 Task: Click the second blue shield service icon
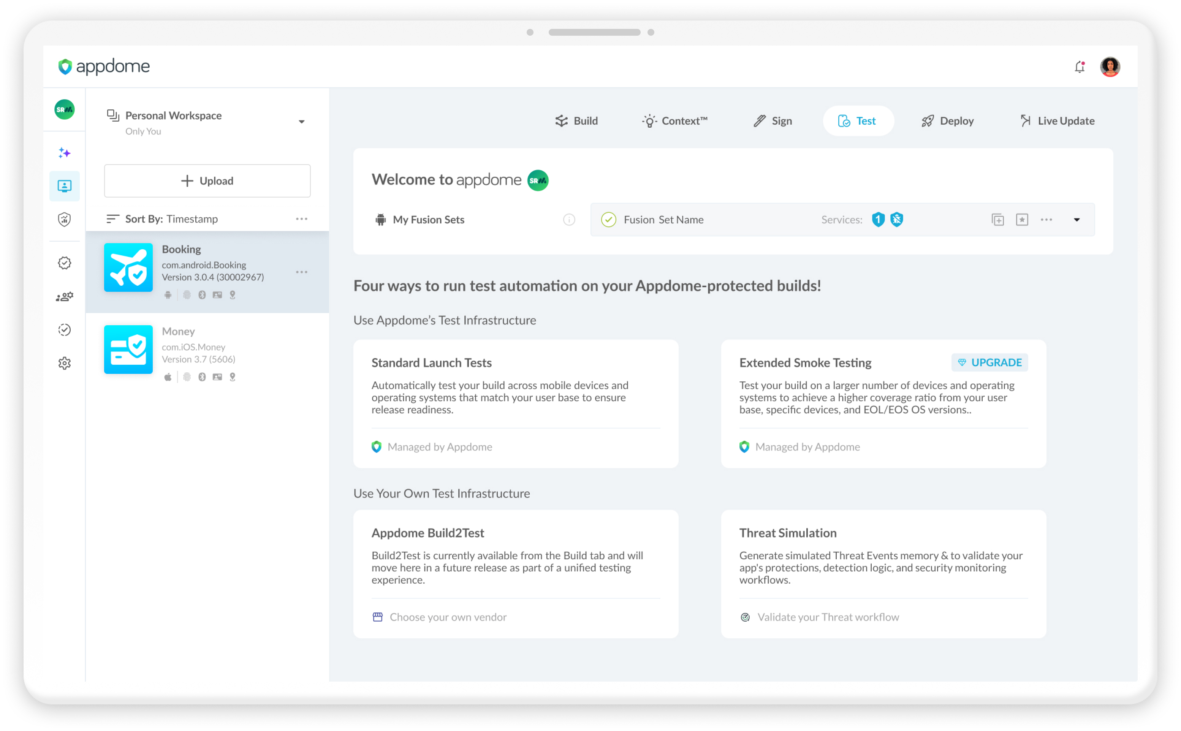point(897,219)
